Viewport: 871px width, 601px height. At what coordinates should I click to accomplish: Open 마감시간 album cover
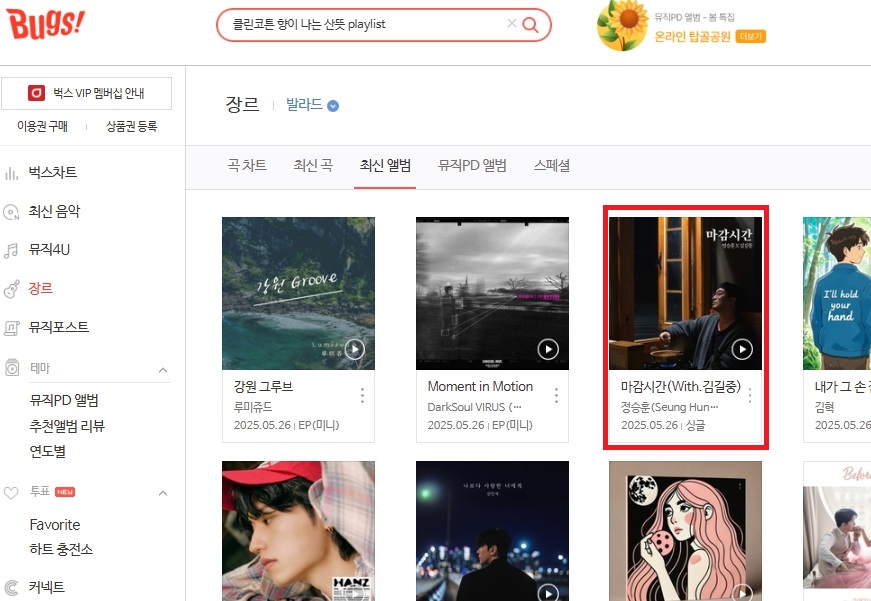tap(685, 293)
